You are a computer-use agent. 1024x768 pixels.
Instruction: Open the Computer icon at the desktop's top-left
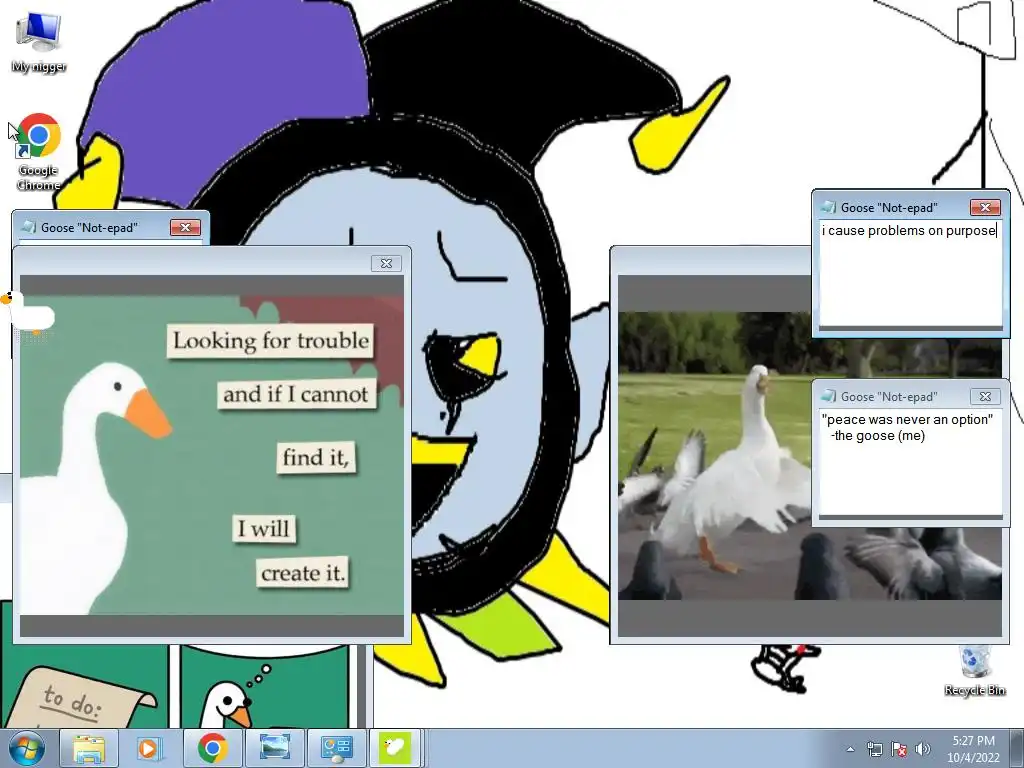(39, 42)
